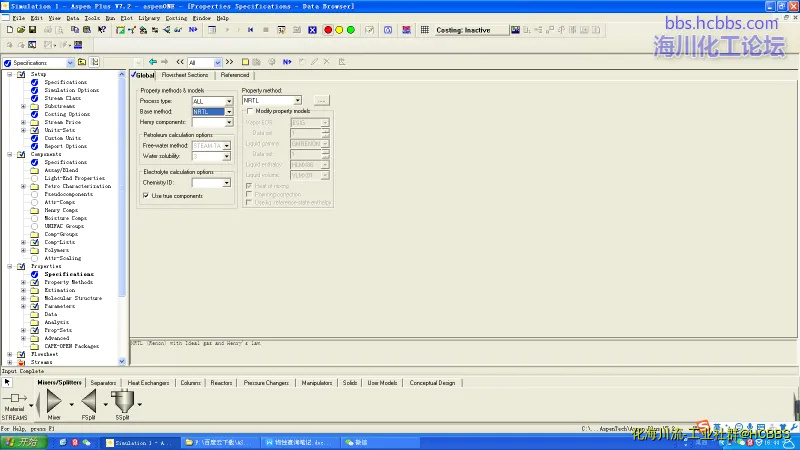Screen dimensions: 800x450
Task: Click the green circle costing status icon
Action: tap(351, 30)
